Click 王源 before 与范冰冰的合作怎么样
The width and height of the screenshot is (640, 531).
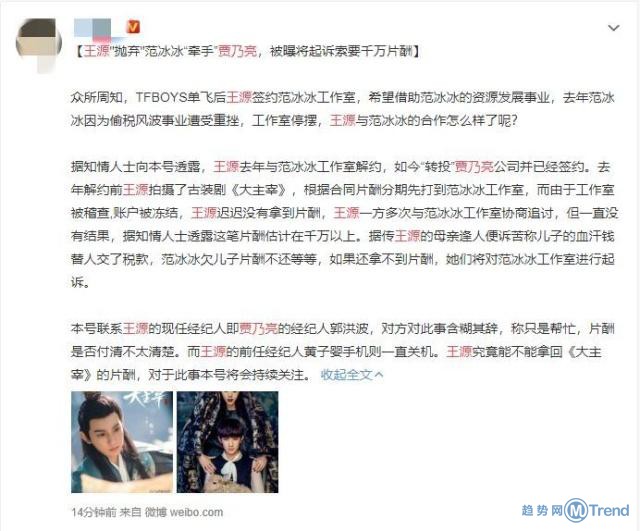pyautogui.click(x=343, y=121)
